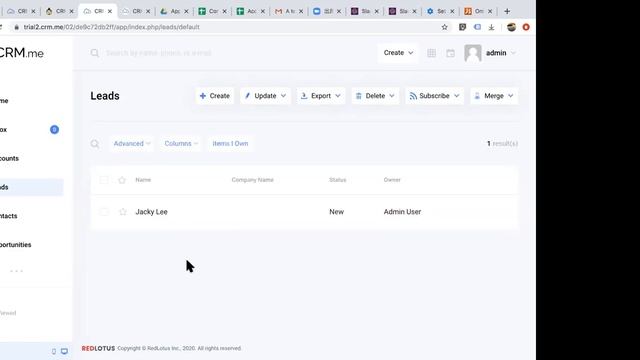
Task: Open Opportunities in the sidebar
Action: tap(16, 245)
